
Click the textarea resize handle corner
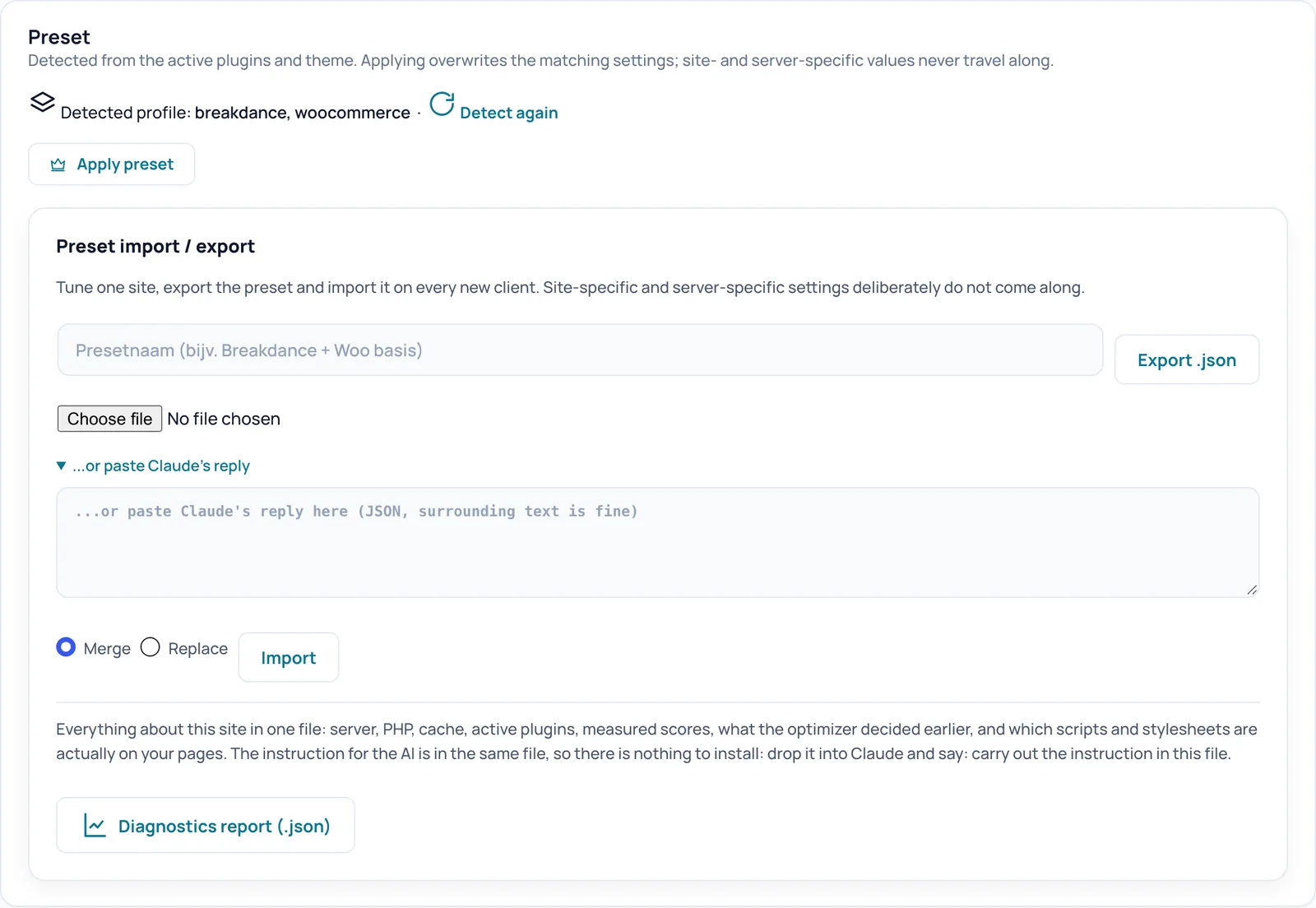1252,590
